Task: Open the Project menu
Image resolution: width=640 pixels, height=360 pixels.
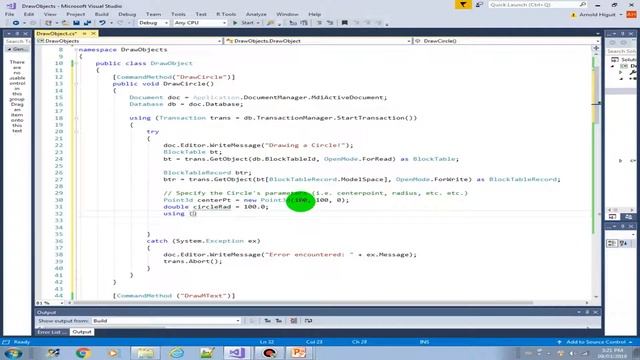Action: point(76,14)
